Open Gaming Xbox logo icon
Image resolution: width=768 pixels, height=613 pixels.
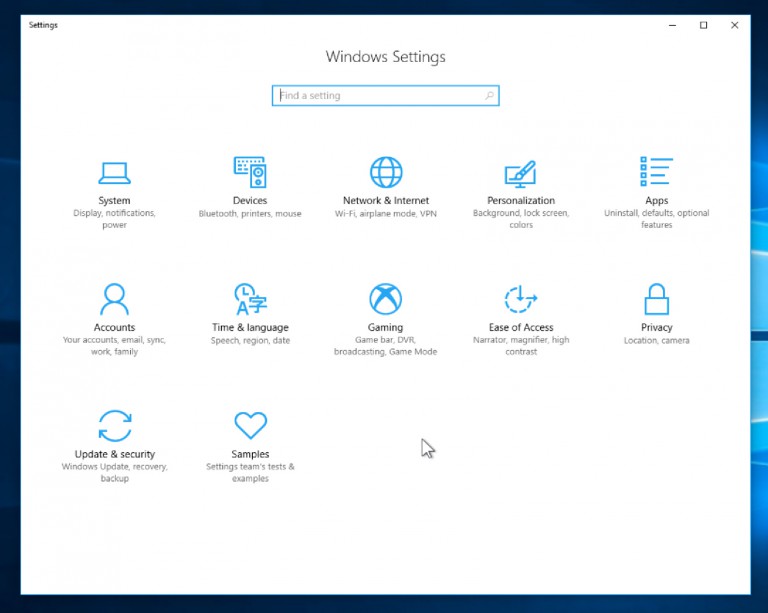(x=385, y=299)
